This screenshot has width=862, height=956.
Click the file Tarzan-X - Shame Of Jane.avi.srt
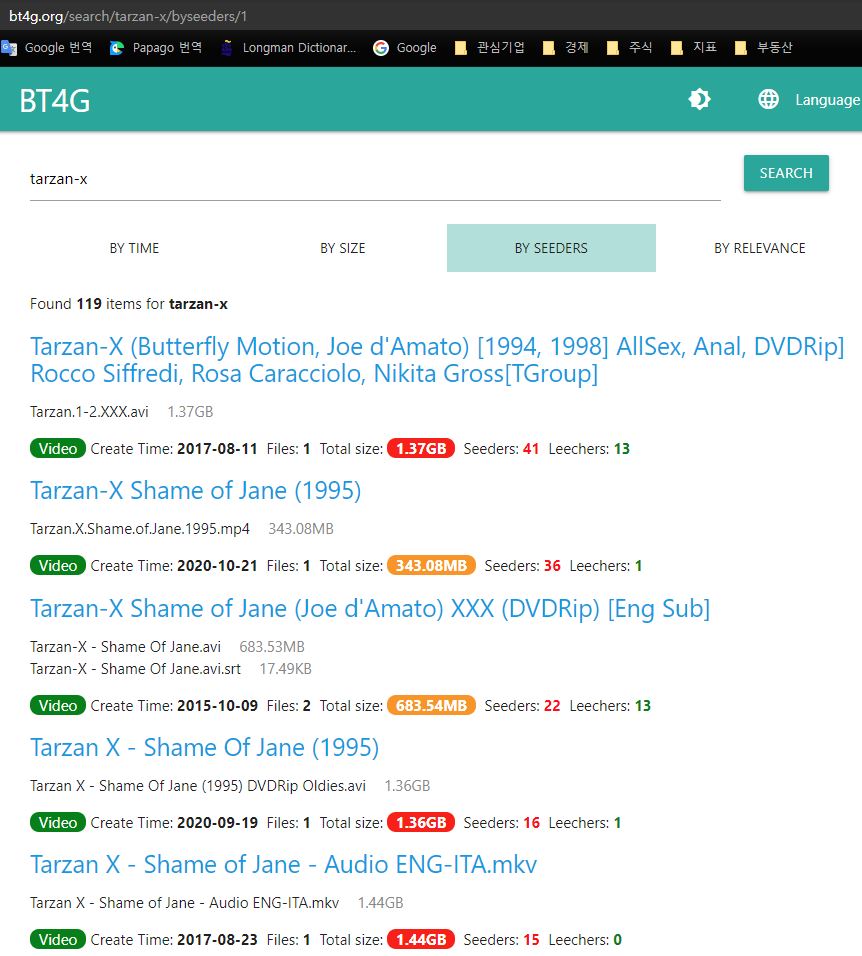pyautogui.click(x=135, y=669)
